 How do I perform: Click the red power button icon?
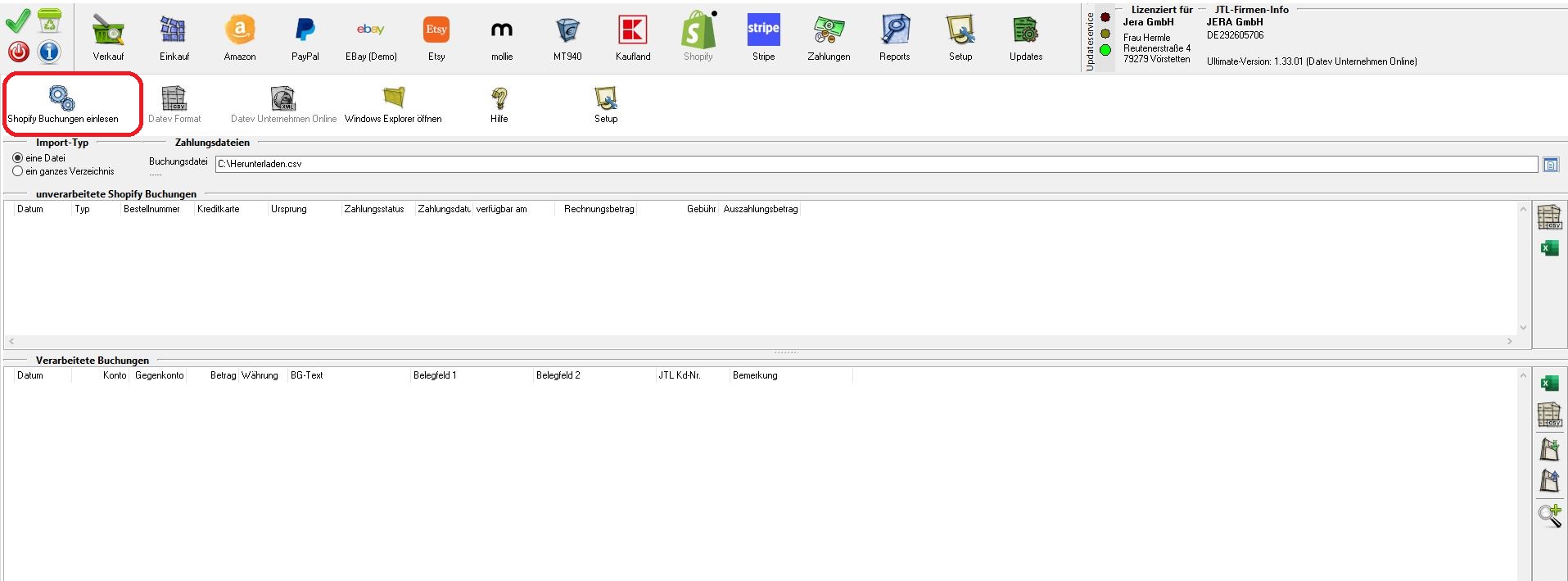19,52
